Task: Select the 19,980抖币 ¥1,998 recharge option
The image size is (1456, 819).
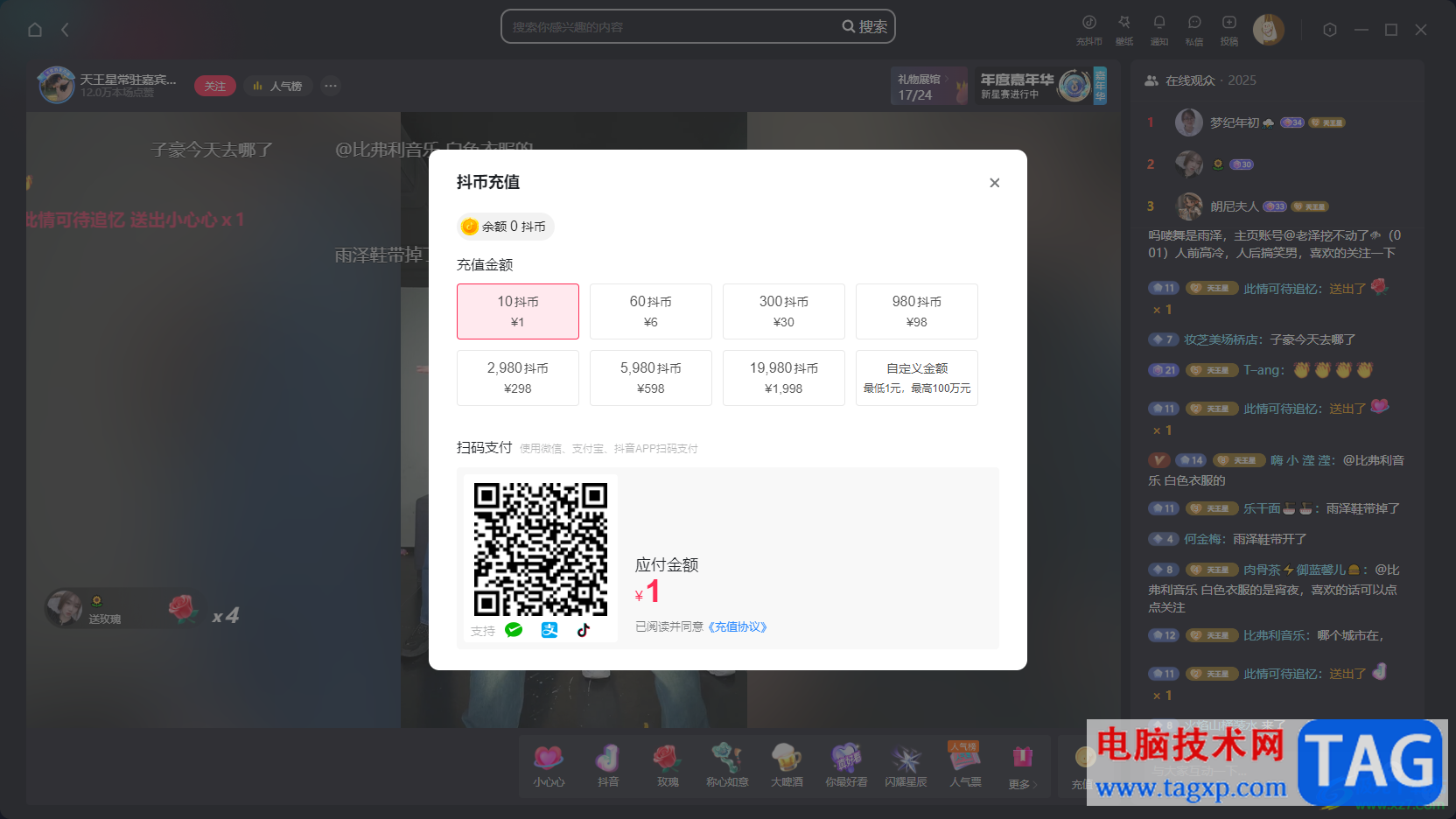Action: pos(784,378)
